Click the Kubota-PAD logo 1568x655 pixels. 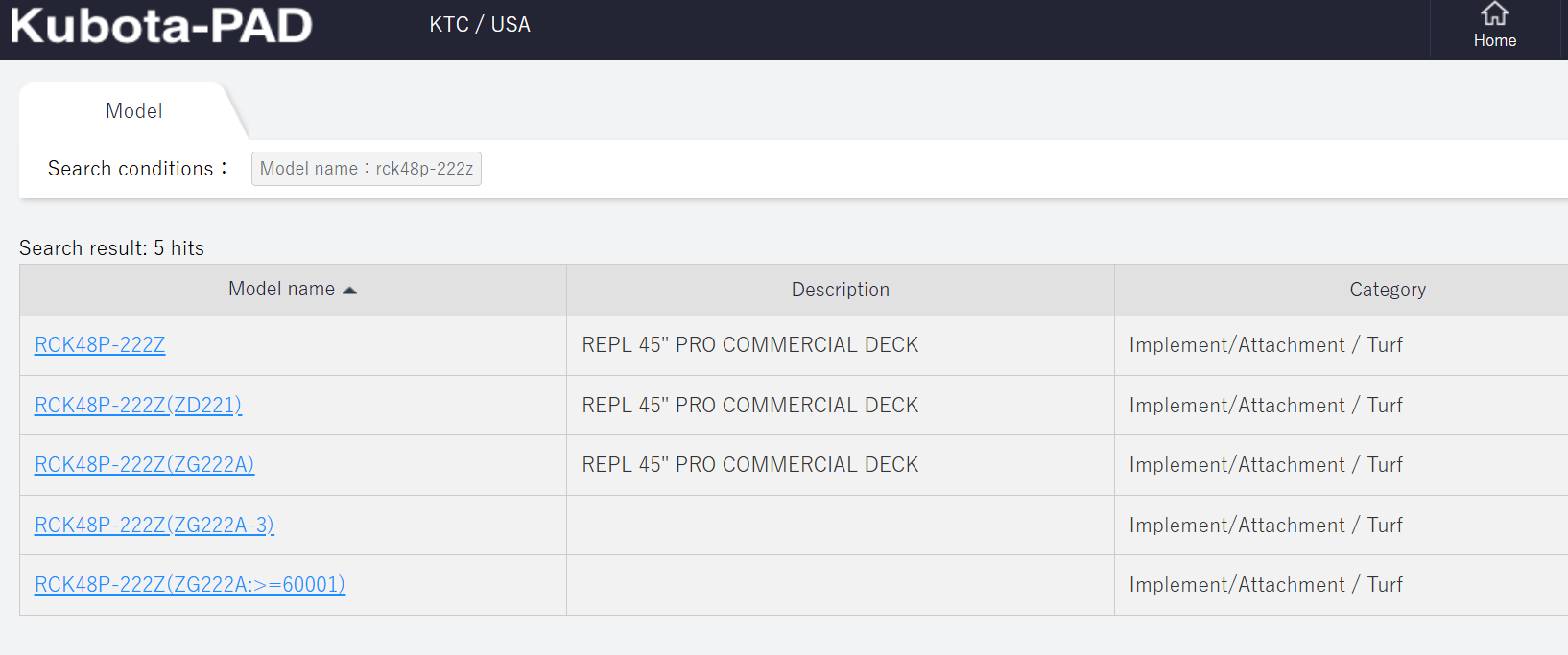point(161,26)
